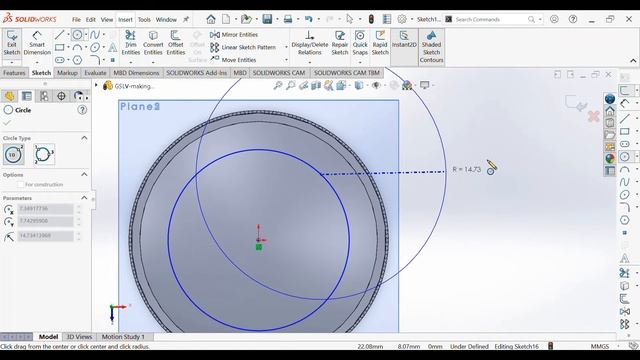
Task: Click the Save icon in top toolbar
Action: coord(267,19)
